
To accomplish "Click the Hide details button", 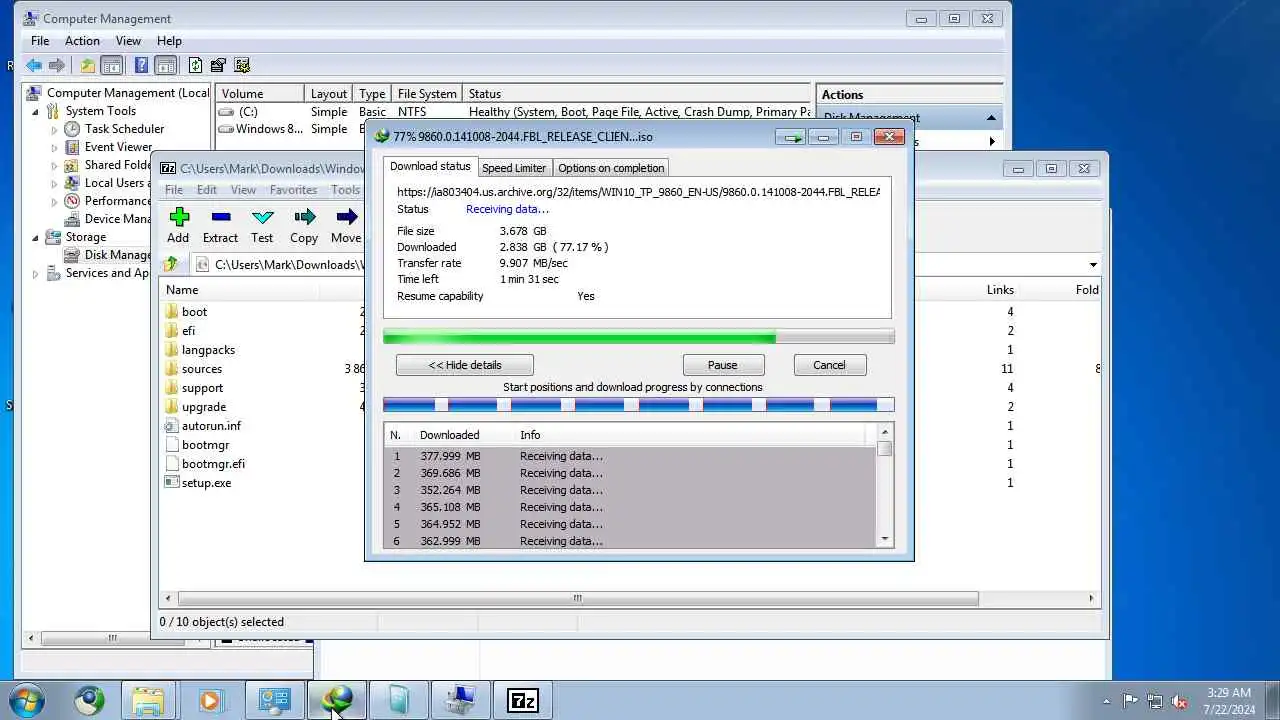I will [465, 365].
